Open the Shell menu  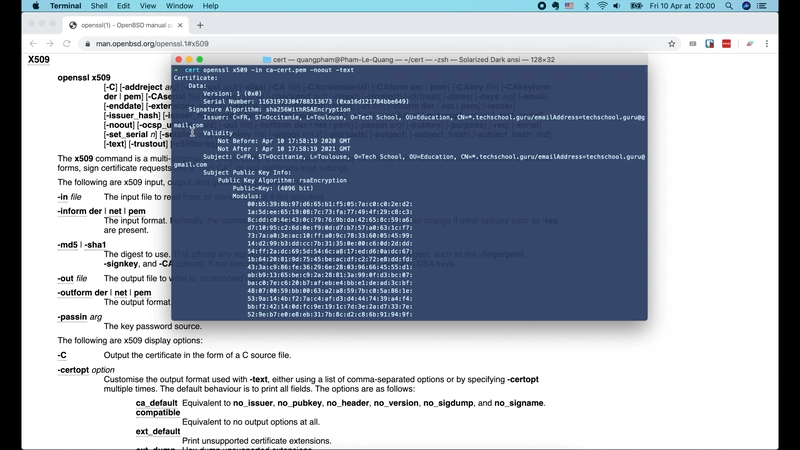click(x=100, y=6)
